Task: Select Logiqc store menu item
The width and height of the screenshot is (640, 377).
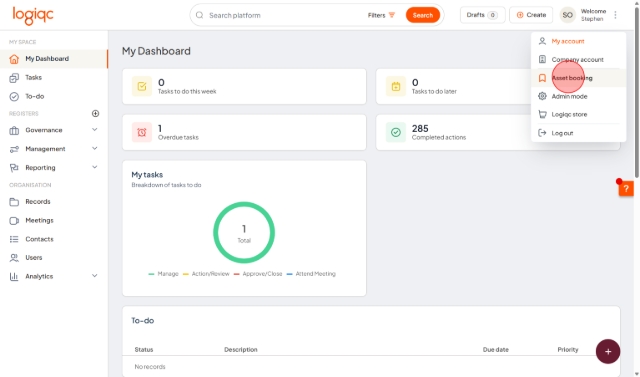Action: pos(578,115)
